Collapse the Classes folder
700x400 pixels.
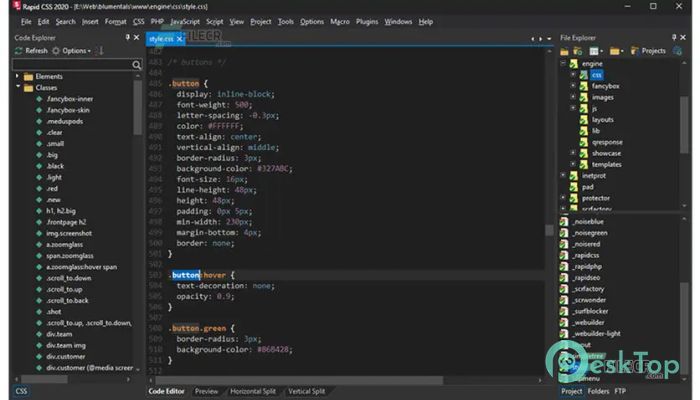point(17,87)
